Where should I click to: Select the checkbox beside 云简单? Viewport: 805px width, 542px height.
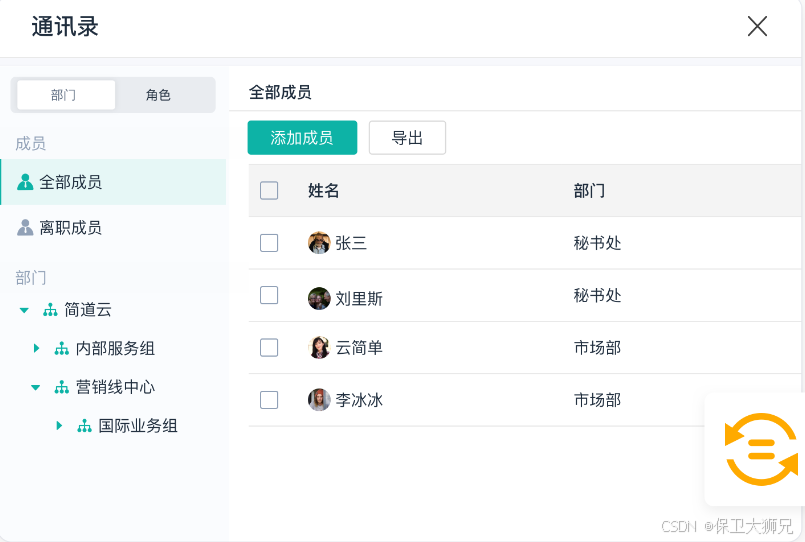[269, 348]
